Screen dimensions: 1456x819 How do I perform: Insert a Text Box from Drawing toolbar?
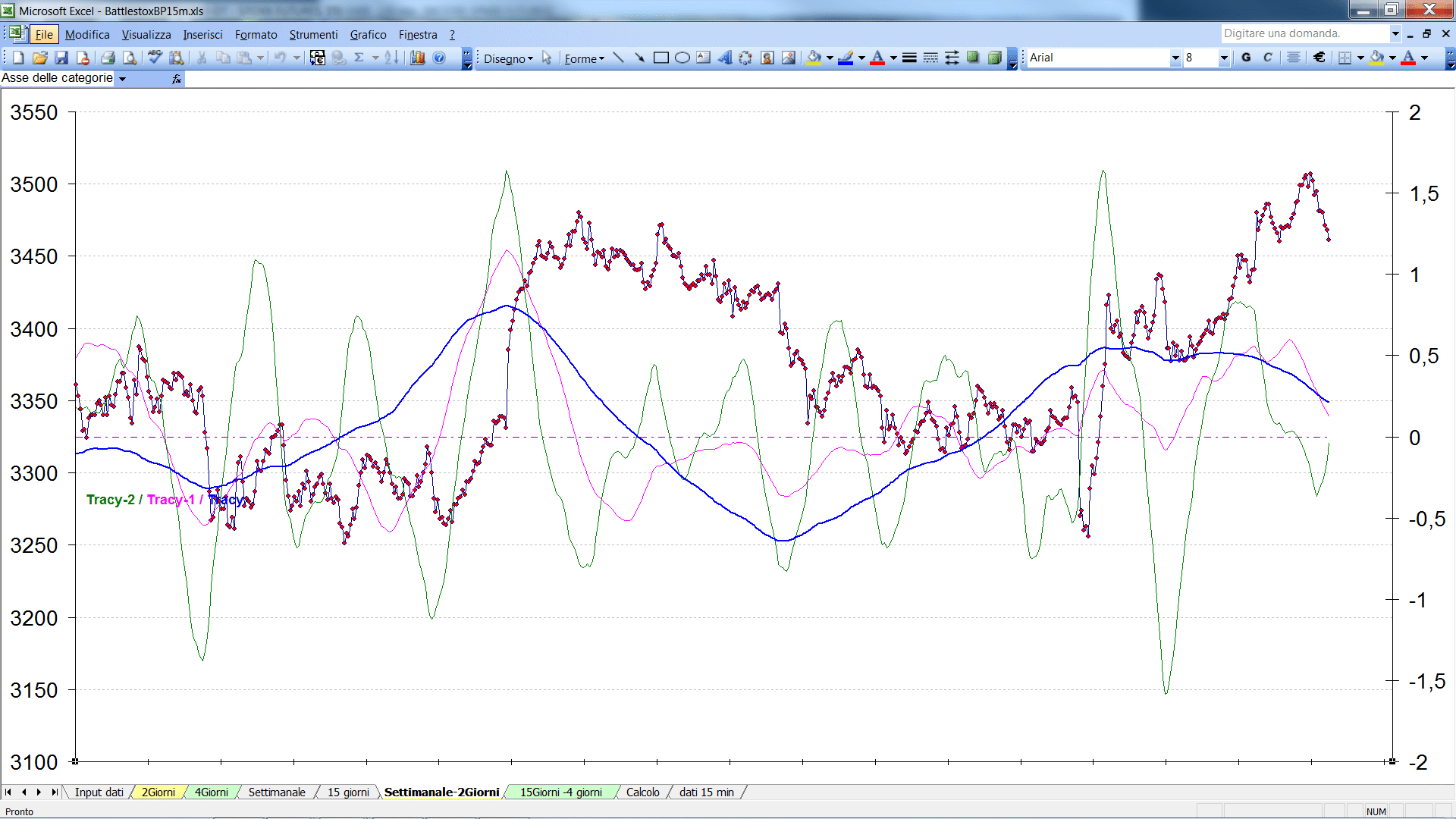[704, 58]
